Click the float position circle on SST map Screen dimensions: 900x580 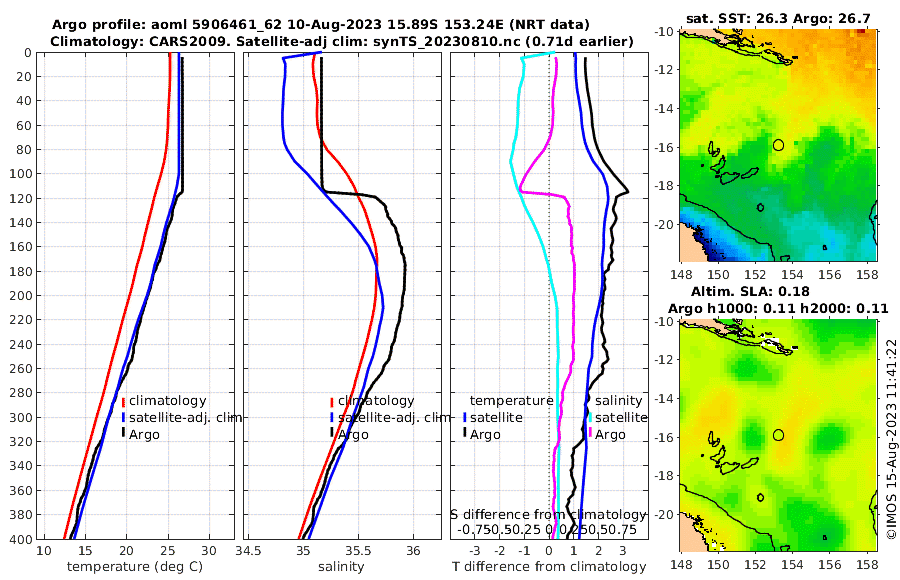tap(778, 145)
